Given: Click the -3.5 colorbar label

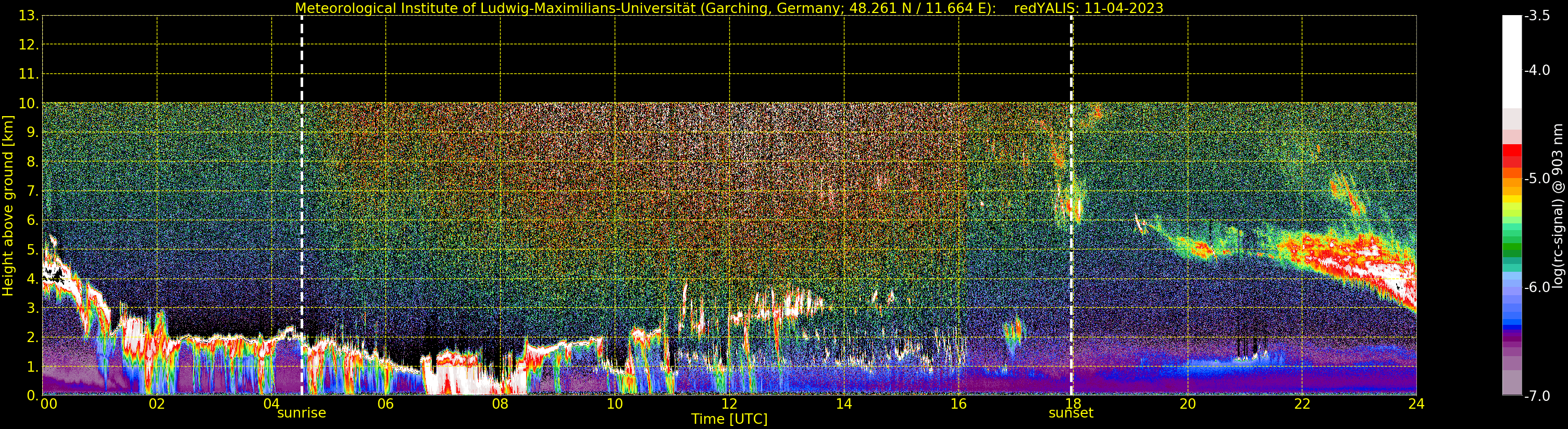Looking at the screenshot, I should pos(1537,16).
